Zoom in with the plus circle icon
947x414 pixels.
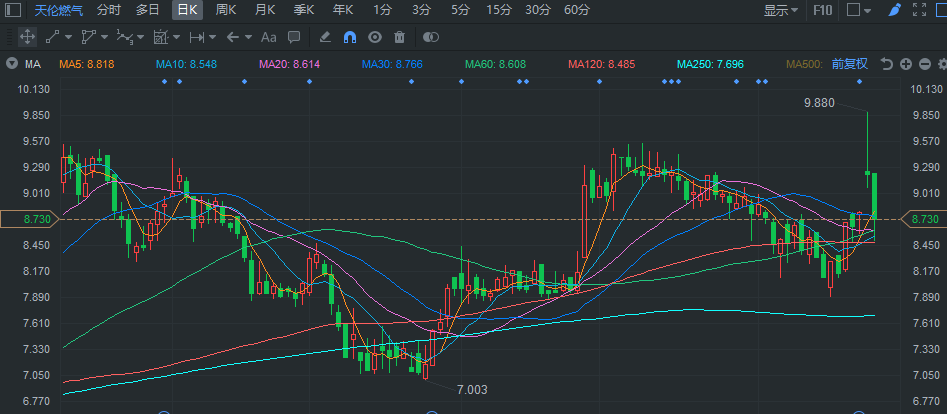(905, 63)
